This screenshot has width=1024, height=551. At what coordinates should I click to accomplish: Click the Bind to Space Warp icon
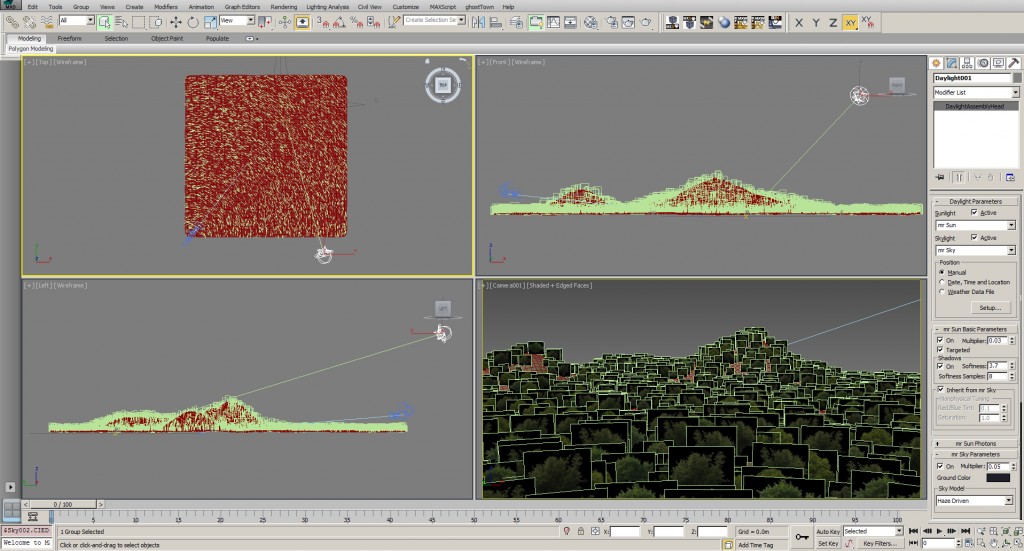click(47, 22)
